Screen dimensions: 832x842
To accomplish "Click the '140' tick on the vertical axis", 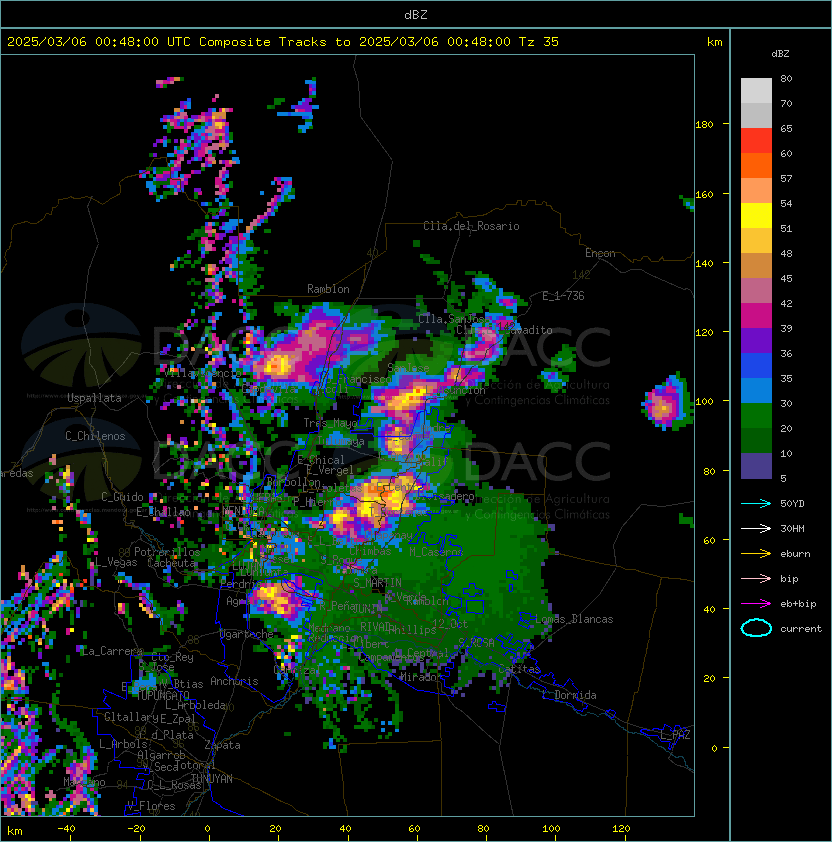I will [704, 263].
